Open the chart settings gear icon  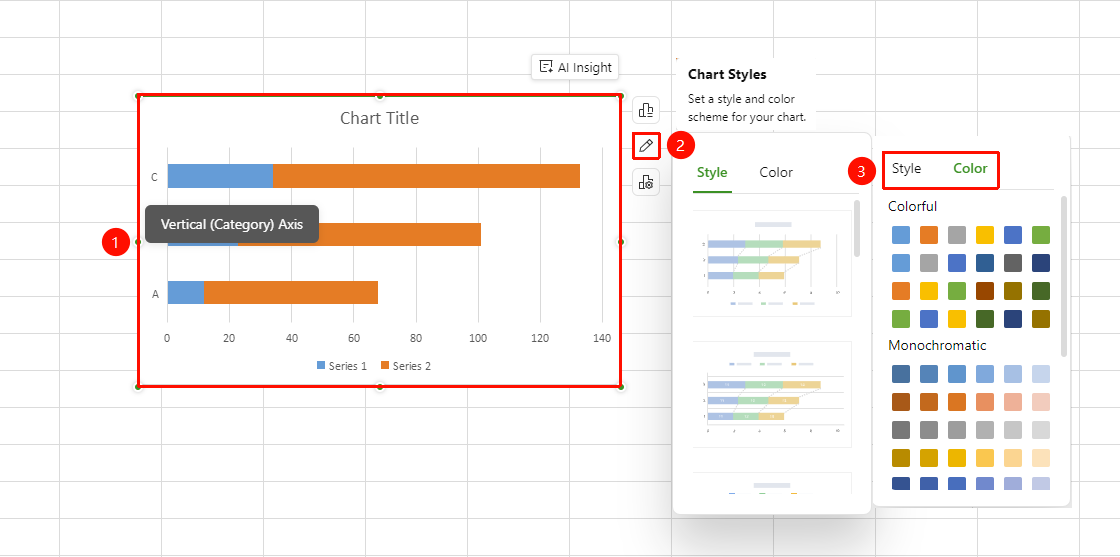coord(646,182)
